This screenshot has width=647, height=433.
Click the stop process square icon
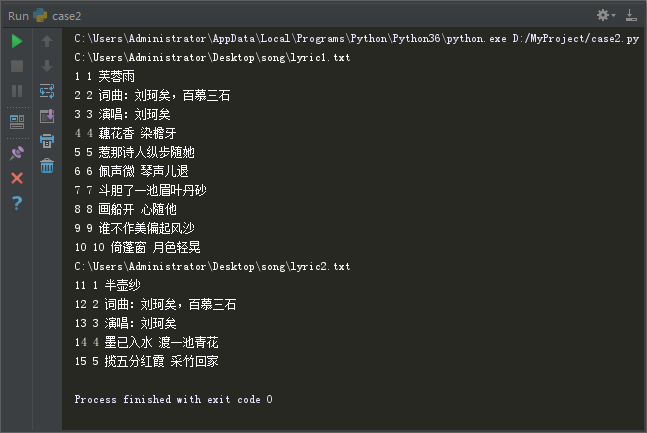(17, 66)
